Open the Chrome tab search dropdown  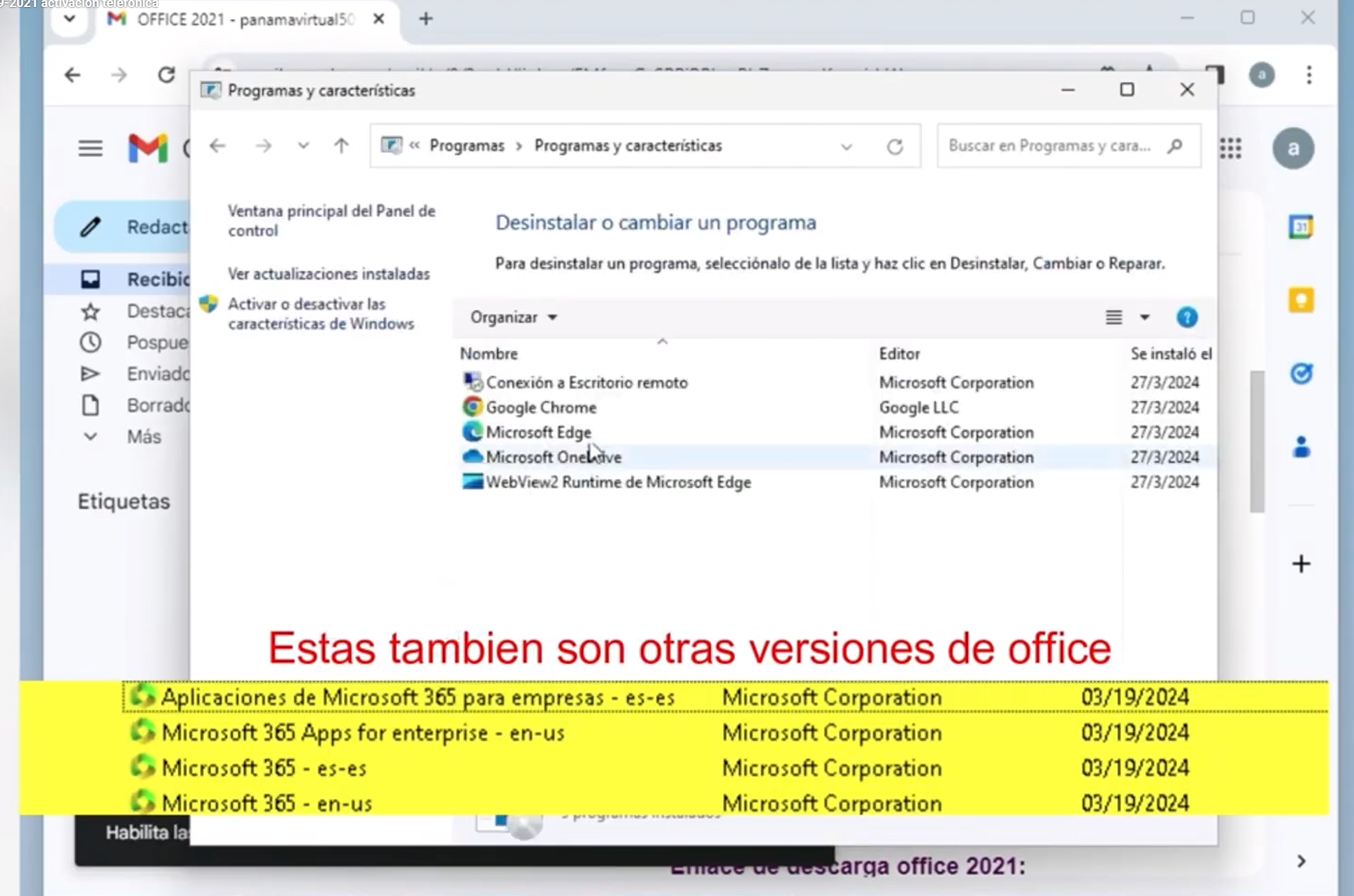click(69, 19)
